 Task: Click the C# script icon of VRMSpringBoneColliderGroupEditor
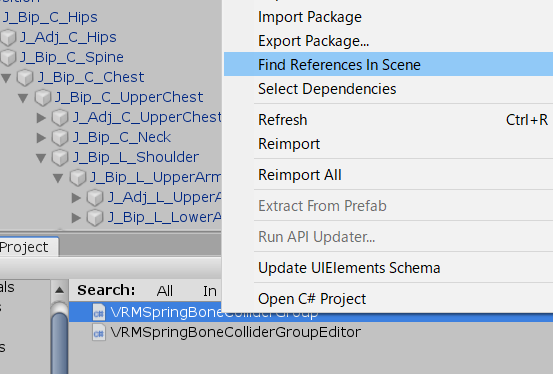click(99, 332)
